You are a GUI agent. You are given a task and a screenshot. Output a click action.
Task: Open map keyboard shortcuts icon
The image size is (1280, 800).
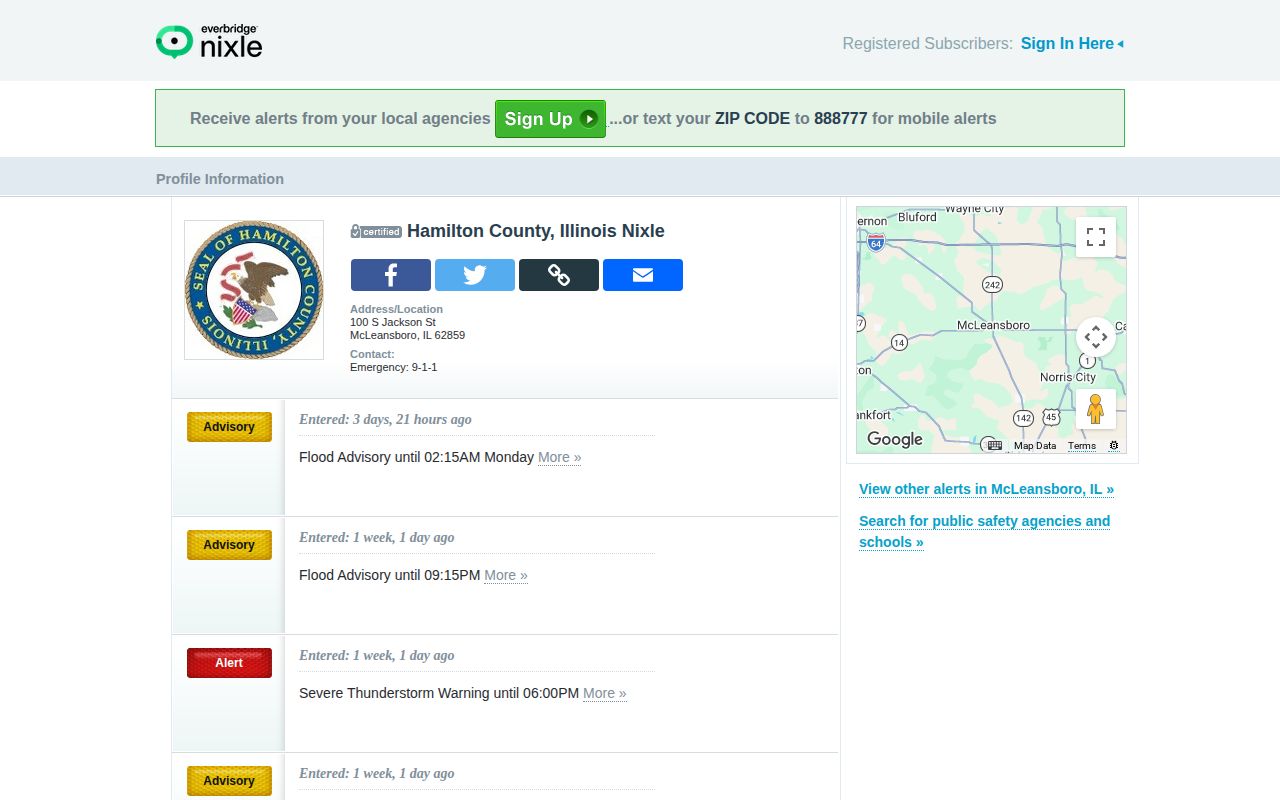(994, 446)
